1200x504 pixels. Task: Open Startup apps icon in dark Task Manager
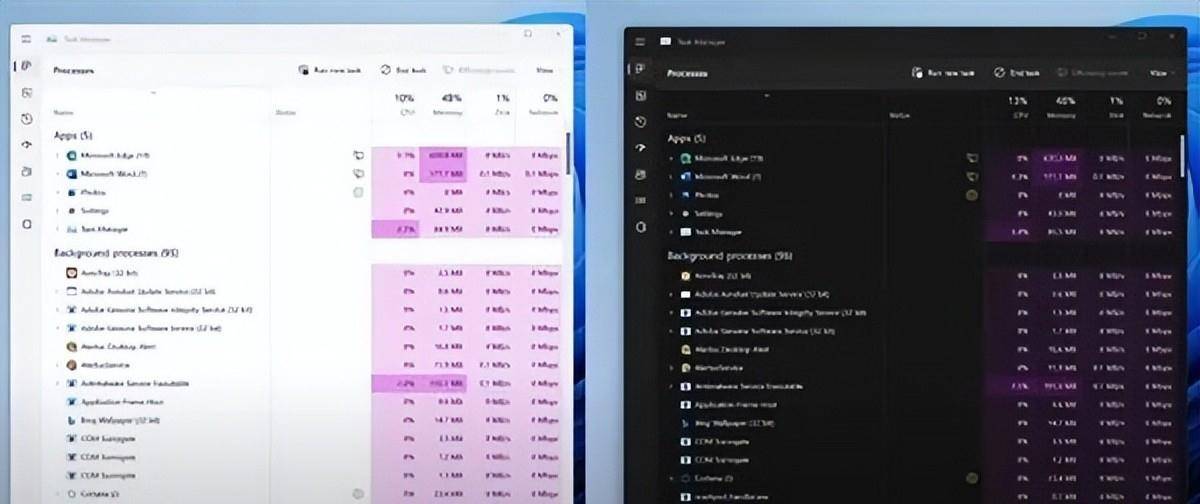(640, 148)
